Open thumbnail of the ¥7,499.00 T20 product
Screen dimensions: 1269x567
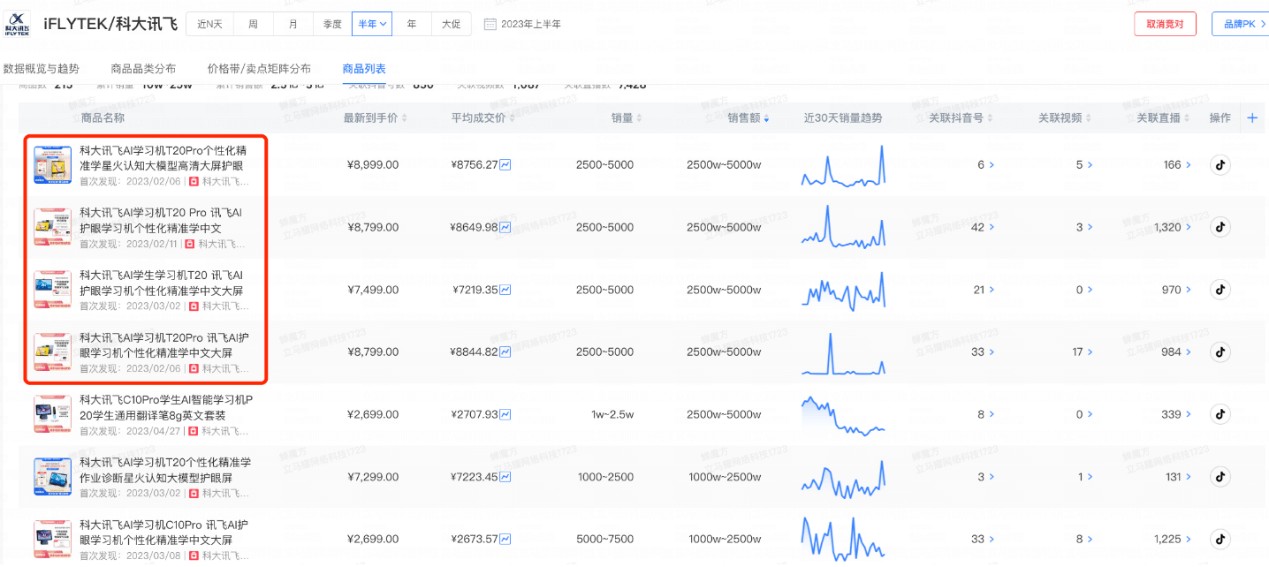[52, 290]
